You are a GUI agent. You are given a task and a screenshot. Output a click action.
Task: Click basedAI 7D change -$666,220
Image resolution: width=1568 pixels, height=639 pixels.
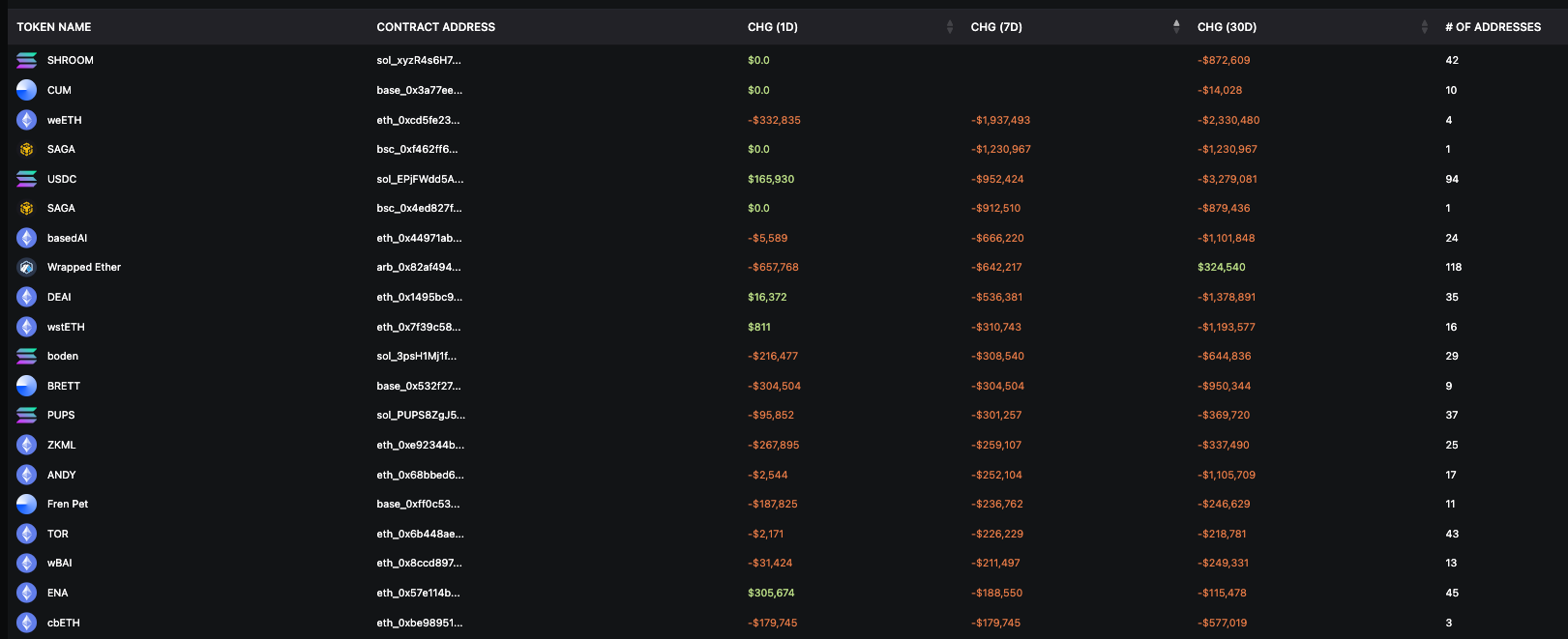tap(998, 238)
